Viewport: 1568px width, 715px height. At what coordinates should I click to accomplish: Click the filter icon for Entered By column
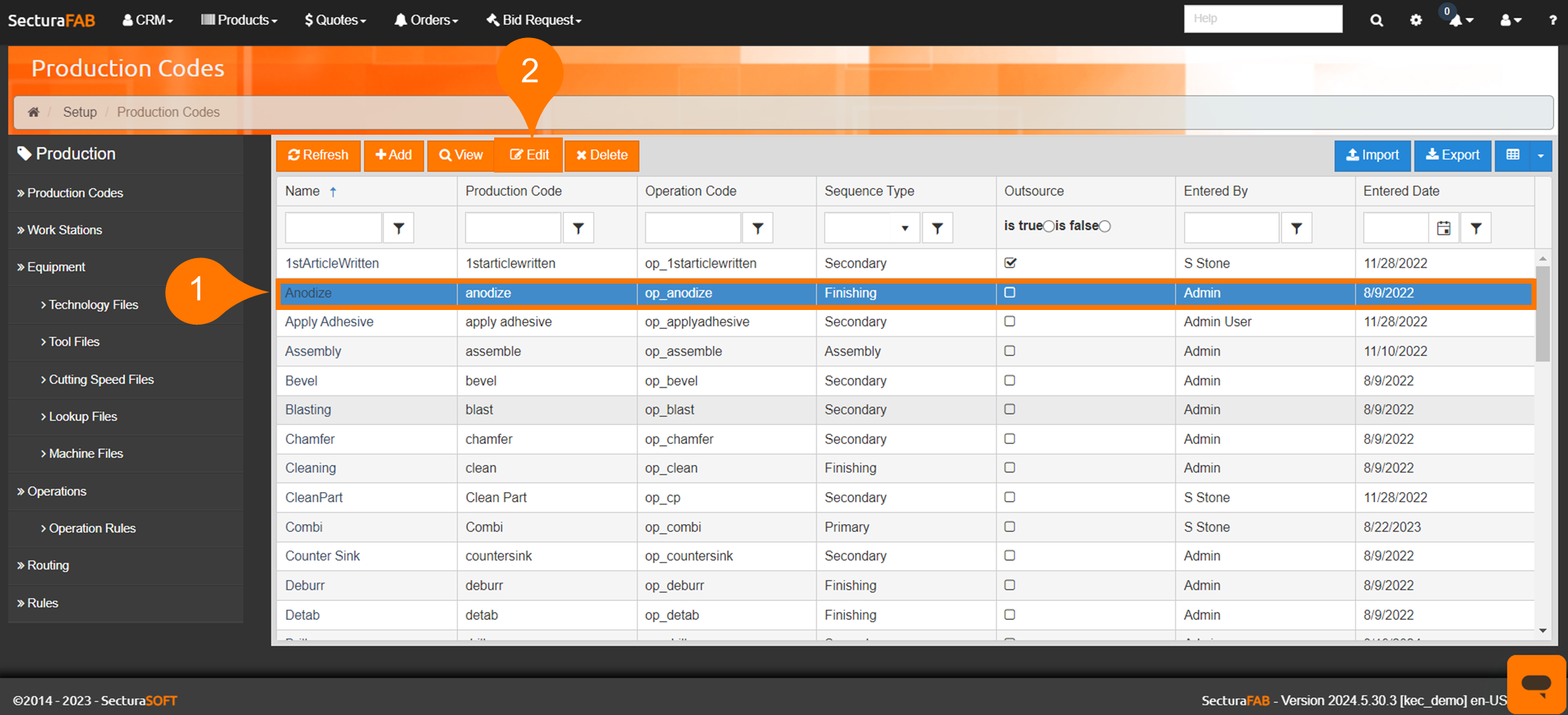point(1296,228)
